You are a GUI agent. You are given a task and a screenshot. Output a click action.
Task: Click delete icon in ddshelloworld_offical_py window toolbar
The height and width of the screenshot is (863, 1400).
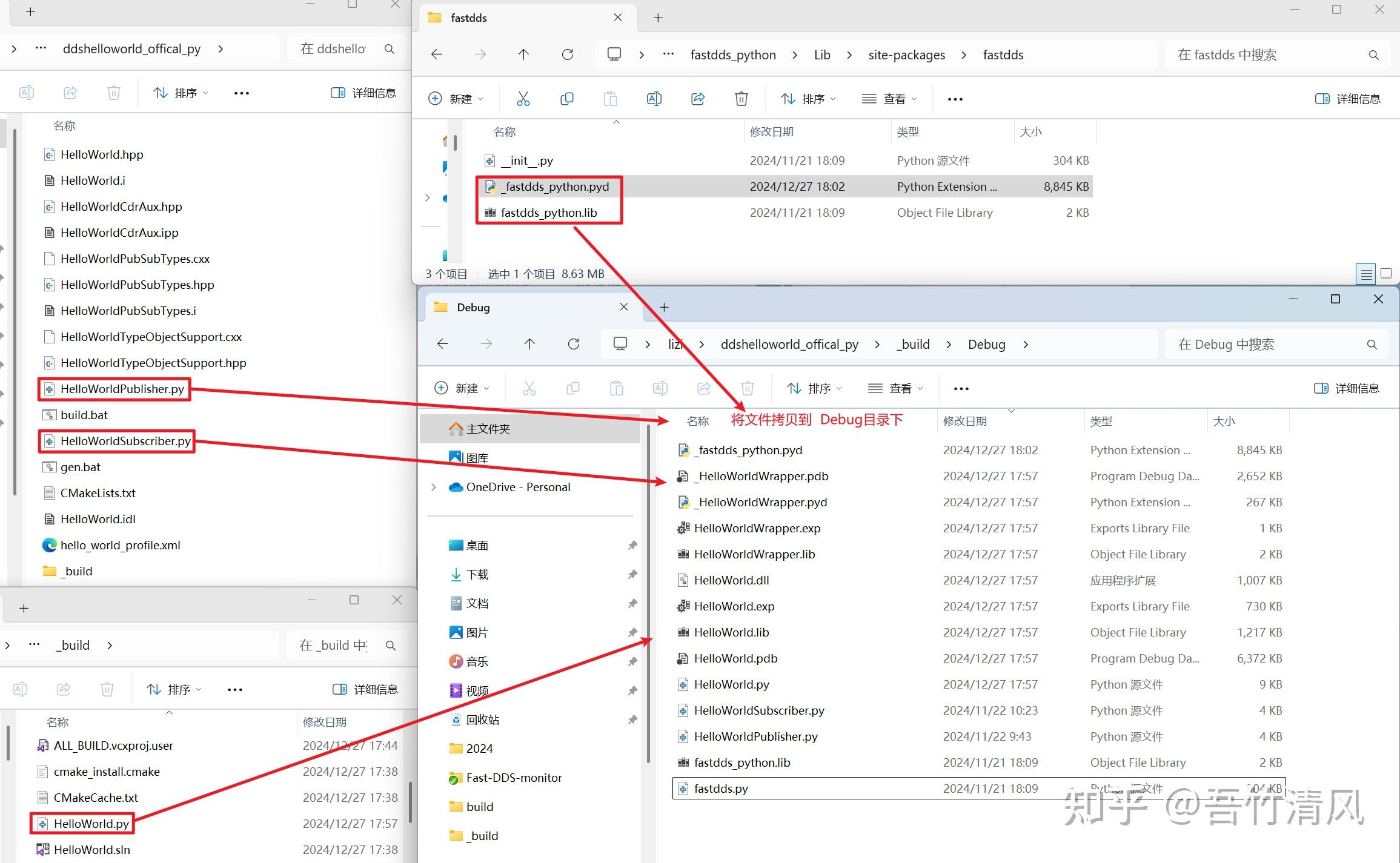tap(113, 93)
